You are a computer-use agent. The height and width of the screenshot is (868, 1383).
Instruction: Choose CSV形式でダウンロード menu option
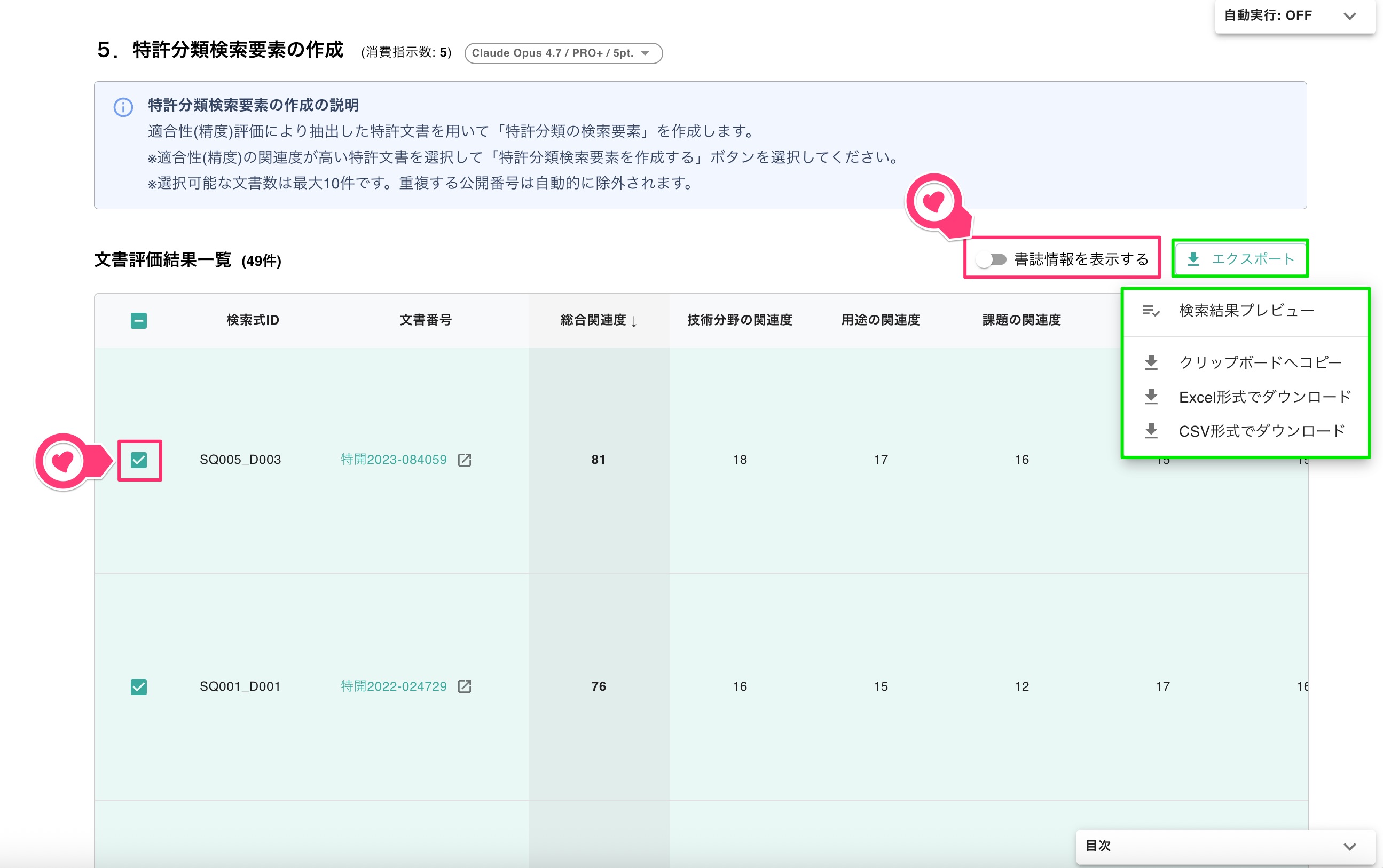(x=1245, y=431)
